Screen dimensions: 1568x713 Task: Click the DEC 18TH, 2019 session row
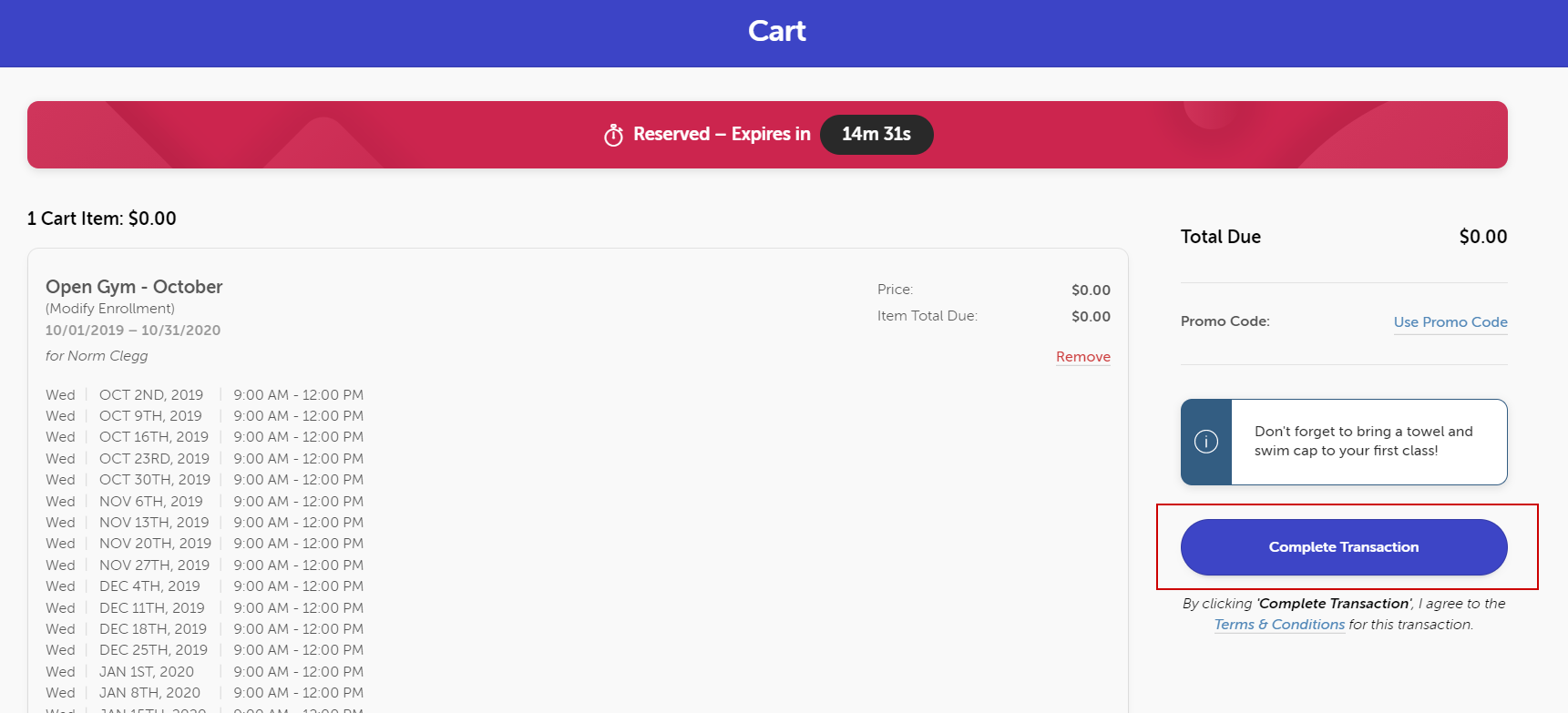pos(205,629)
